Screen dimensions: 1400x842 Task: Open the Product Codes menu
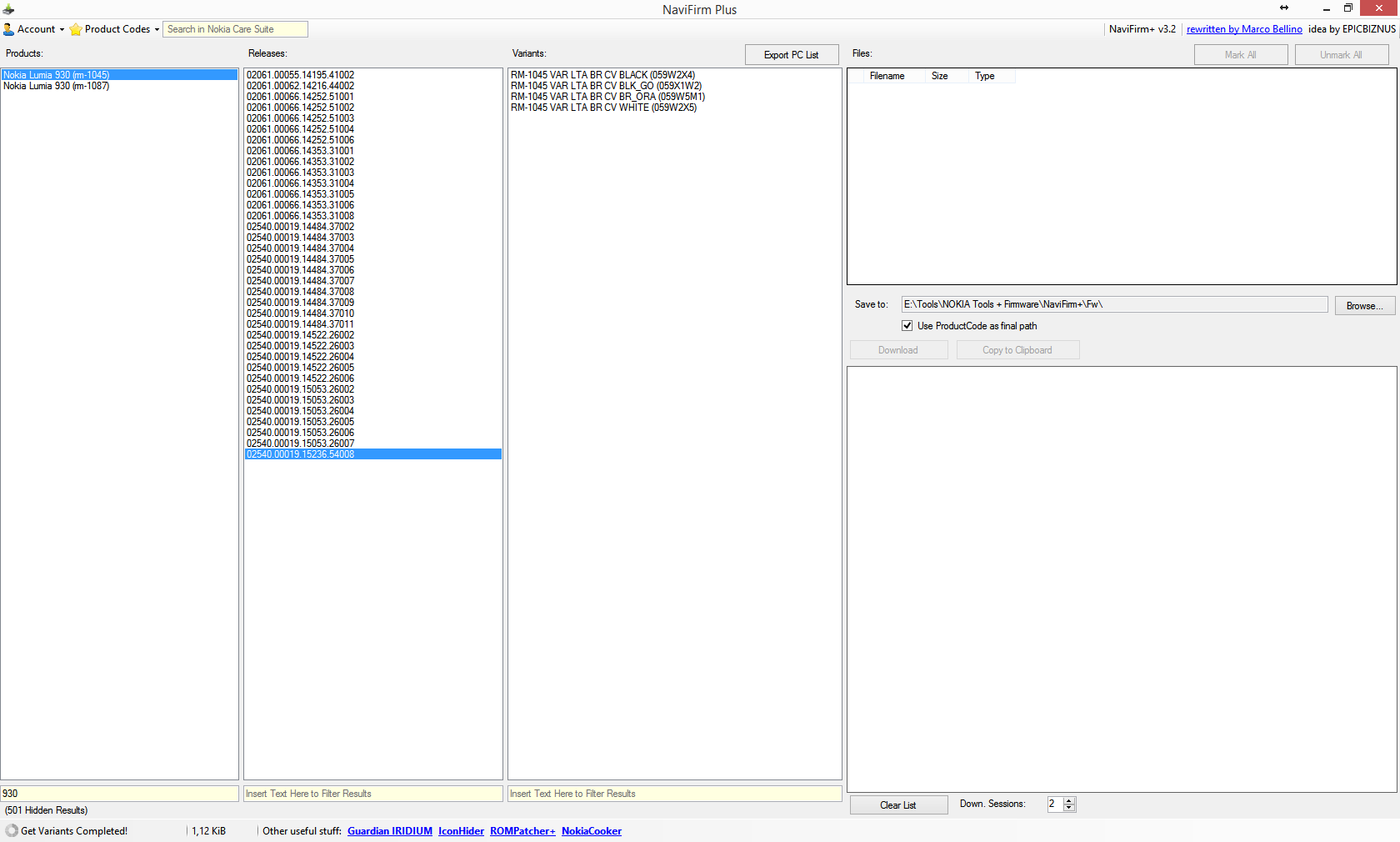click(115, 29)
